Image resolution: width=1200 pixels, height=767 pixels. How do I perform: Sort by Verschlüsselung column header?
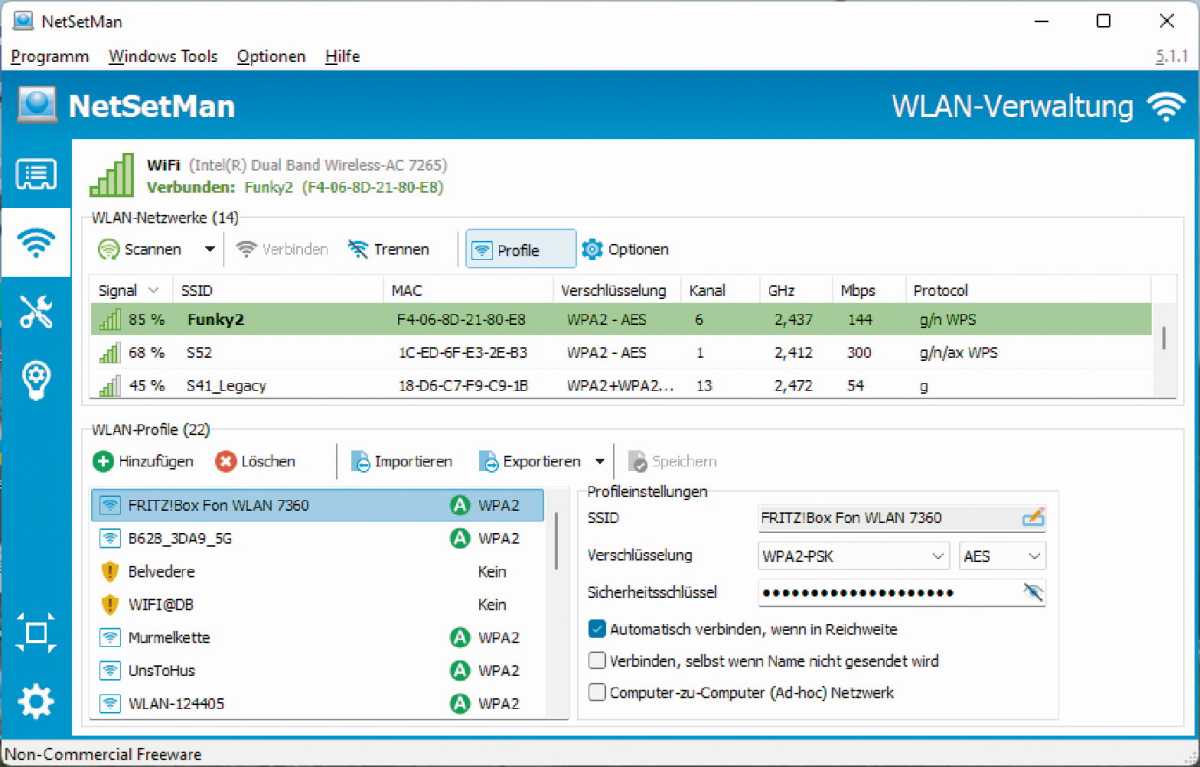(x=617, y=291)
